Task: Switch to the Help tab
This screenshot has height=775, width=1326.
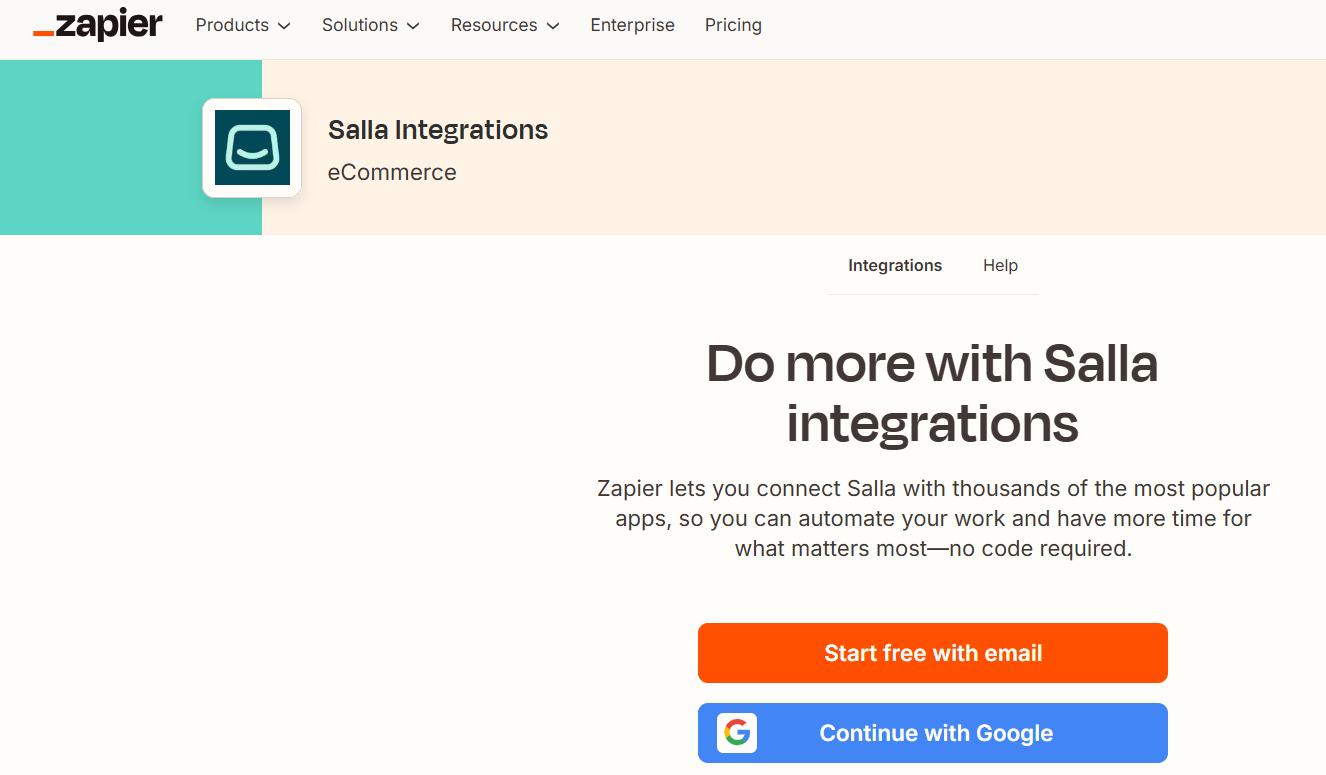Action: coord(1000,265)
